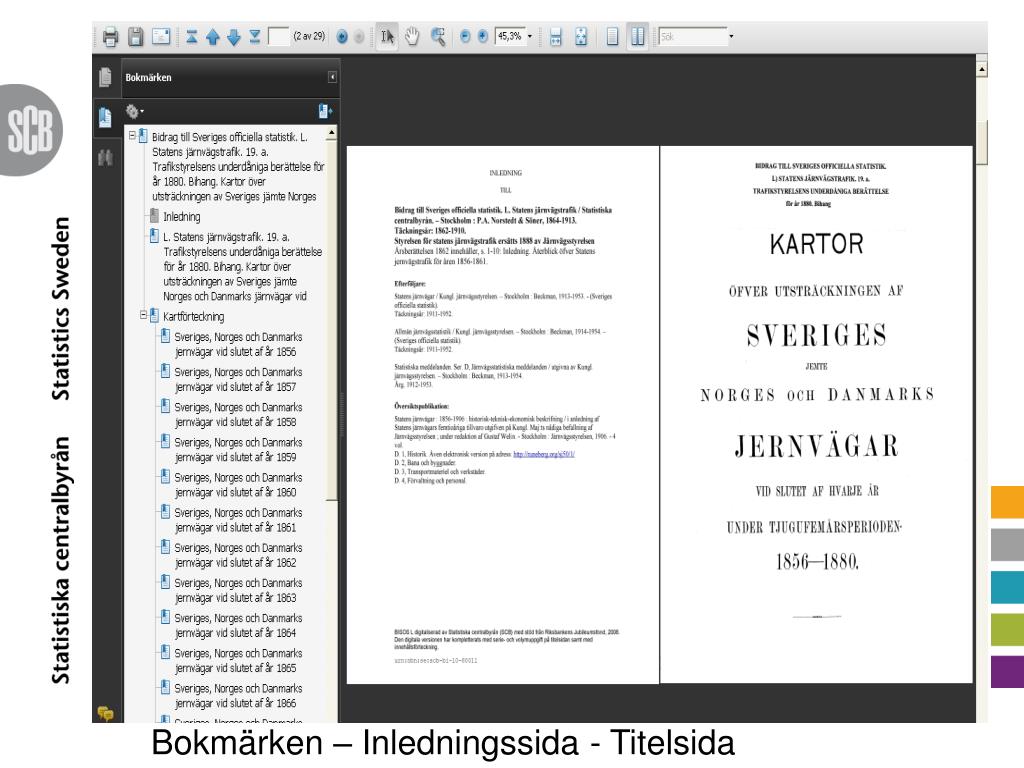
Task: Click the page number input box
Action: click(279, 37)
